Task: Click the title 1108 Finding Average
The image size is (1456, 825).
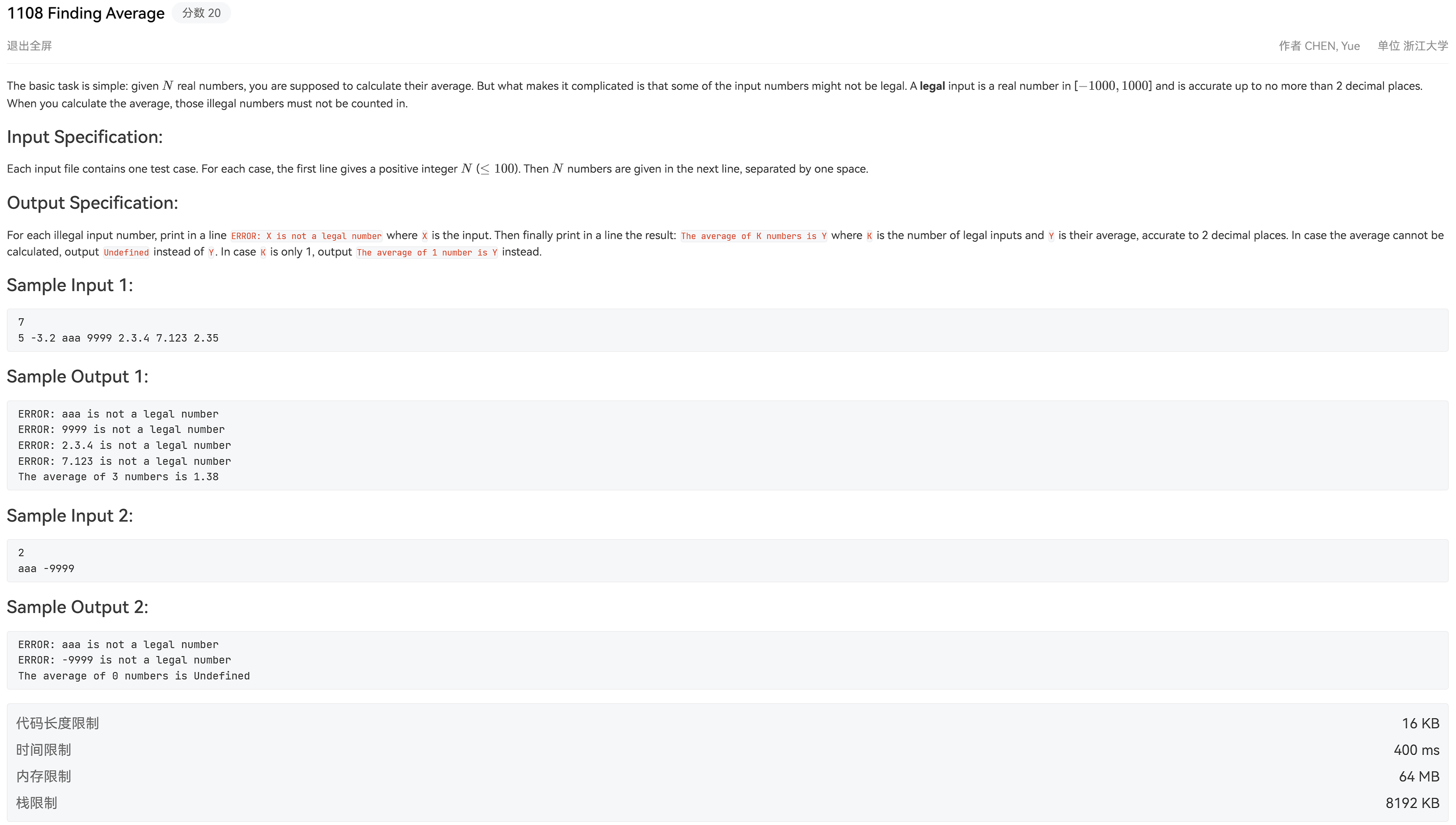Action: (x=86, y=13)
